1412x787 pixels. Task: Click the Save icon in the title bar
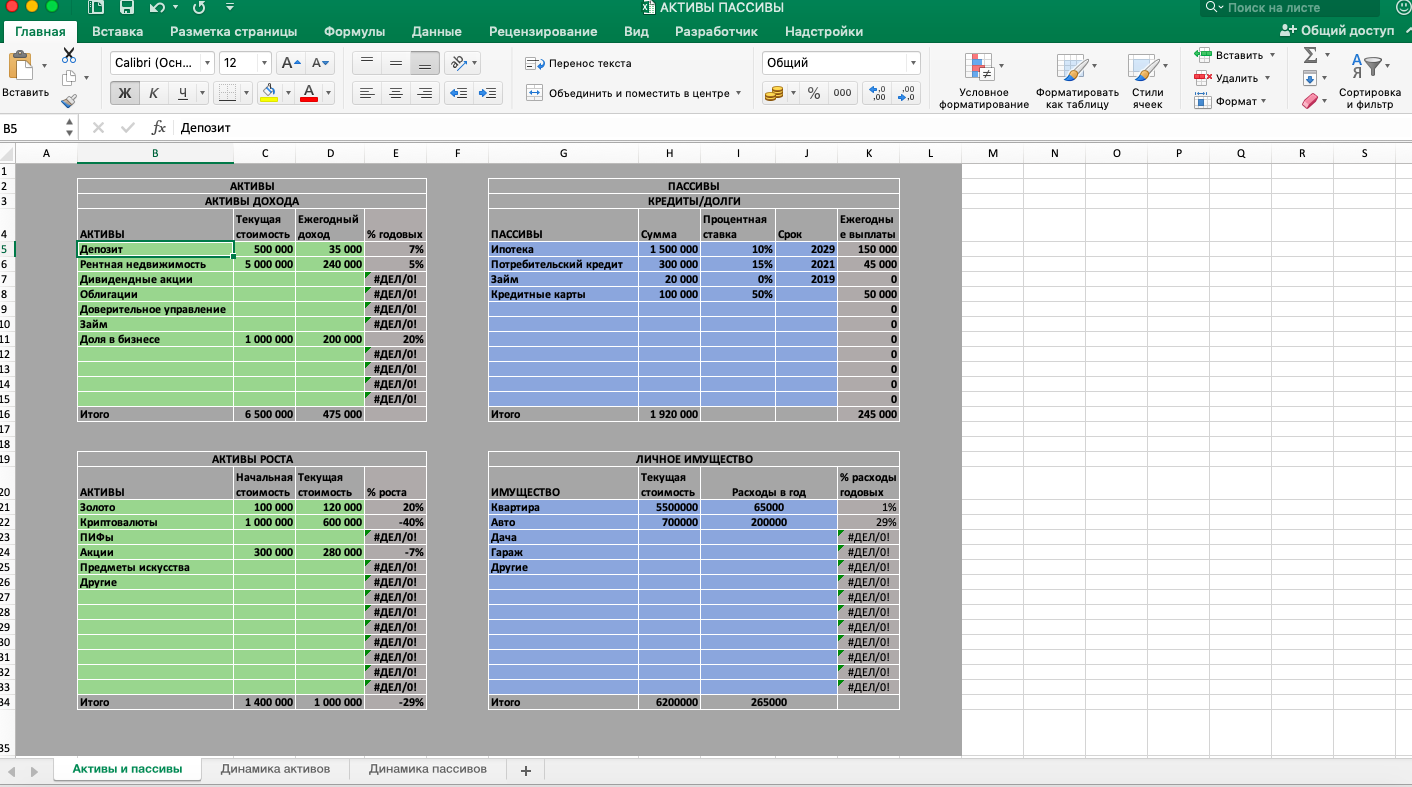click(127, 8)
